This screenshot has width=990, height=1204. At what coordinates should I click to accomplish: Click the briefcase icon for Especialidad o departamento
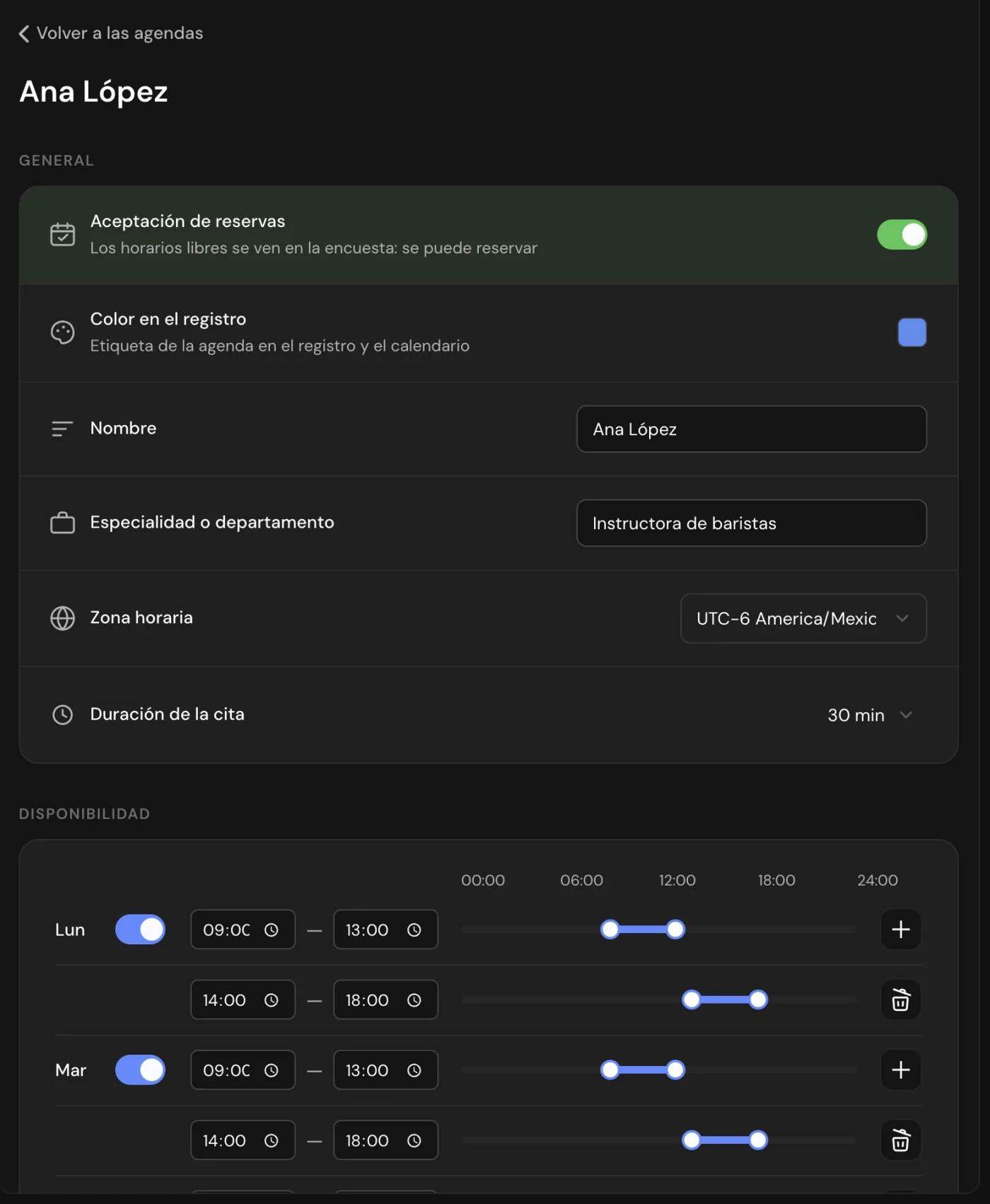(x=63, y=523)
